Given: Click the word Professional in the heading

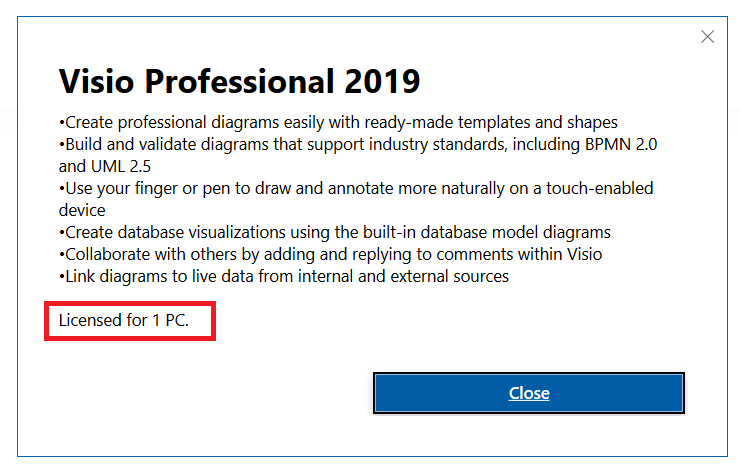Looking at the screenshot, I should 239,81.
